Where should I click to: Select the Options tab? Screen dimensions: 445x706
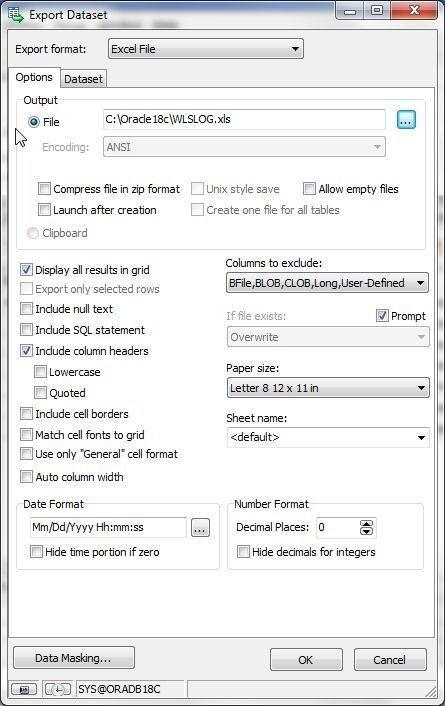34,77
